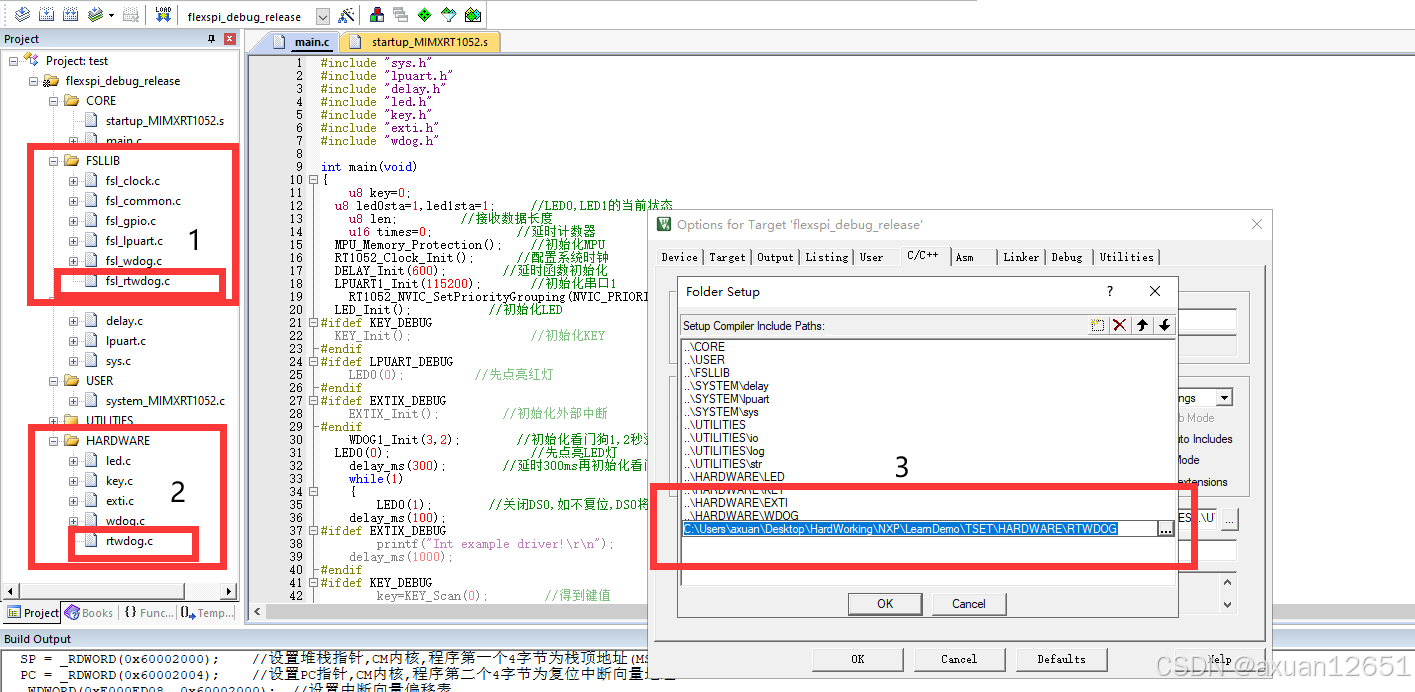Viewport: 1415px width, 692px height.
Task: Switch to the Templates bottom panel tab
Action: point(207,613)
